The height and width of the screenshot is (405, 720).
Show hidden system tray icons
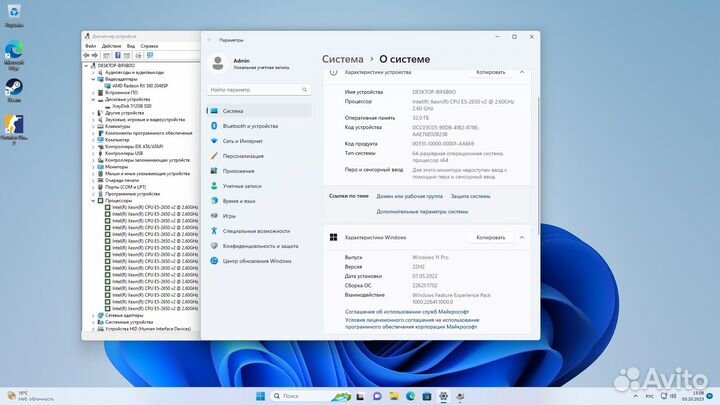[x=636, y=396]
